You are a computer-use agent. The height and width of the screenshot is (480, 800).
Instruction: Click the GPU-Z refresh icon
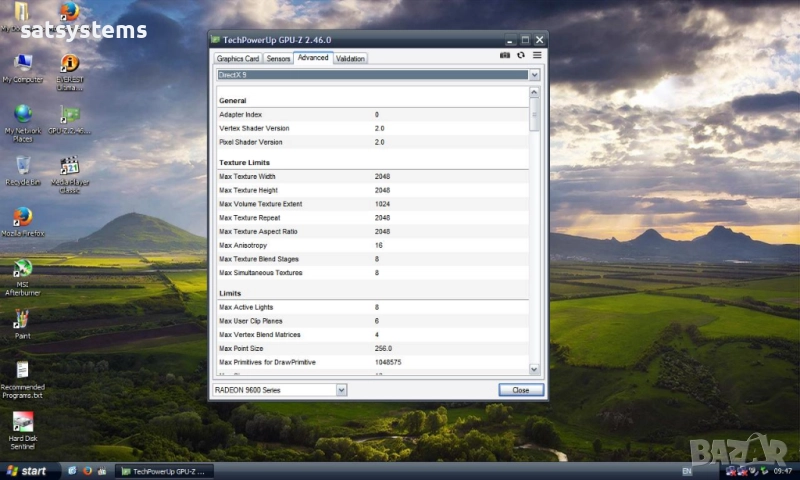(521, 55)
